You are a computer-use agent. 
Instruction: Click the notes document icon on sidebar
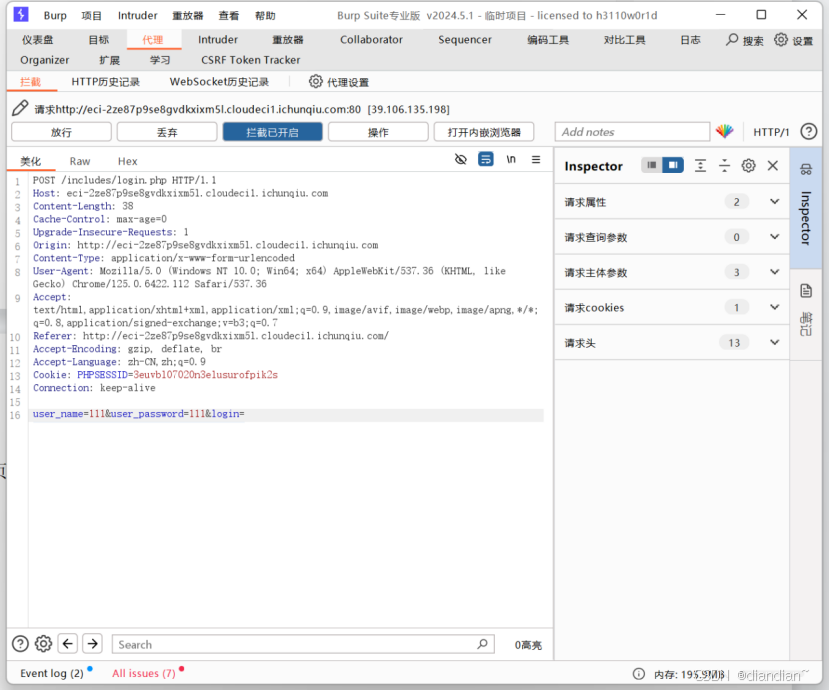[x=806, y=291]
